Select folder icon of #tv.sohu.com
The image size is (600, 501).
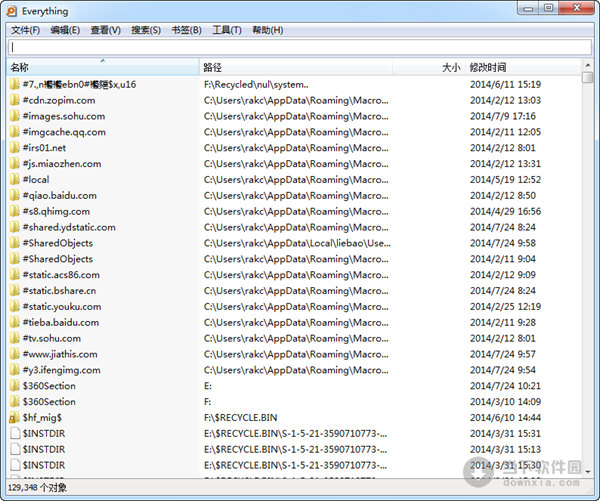click(15, 338)
